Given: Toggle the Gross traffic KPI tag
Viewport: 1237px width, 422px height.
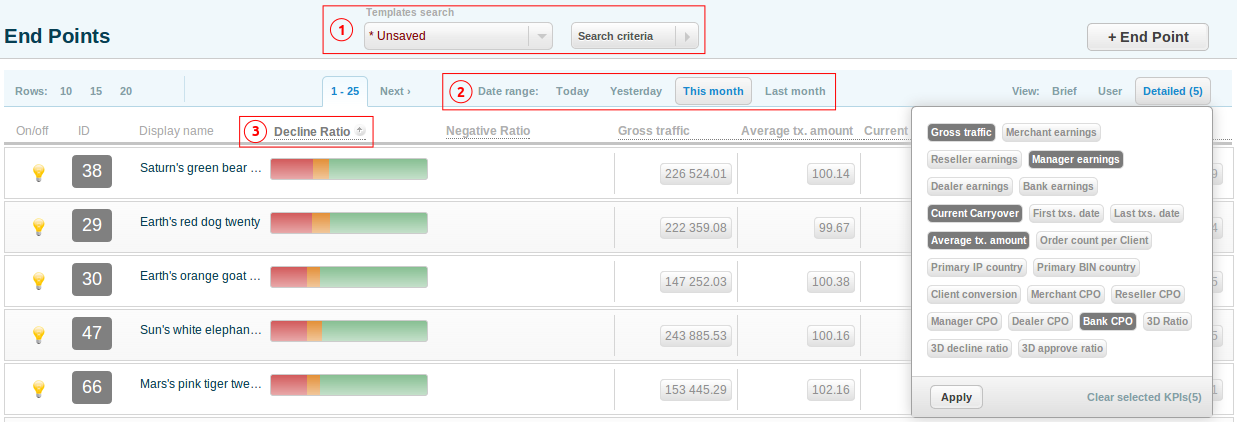Looking at the screenshot, I should click(960, 132).
